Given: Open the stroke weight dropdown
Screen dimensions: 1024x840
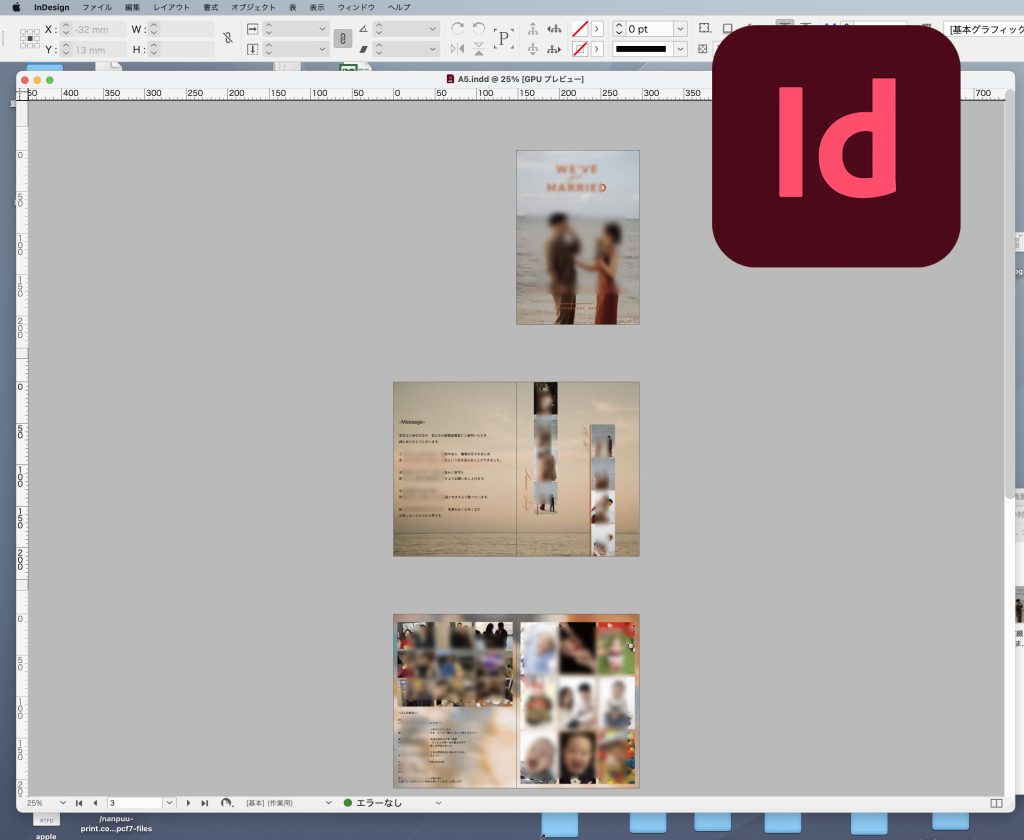Looking at the screenshot, I should (680, 29).
